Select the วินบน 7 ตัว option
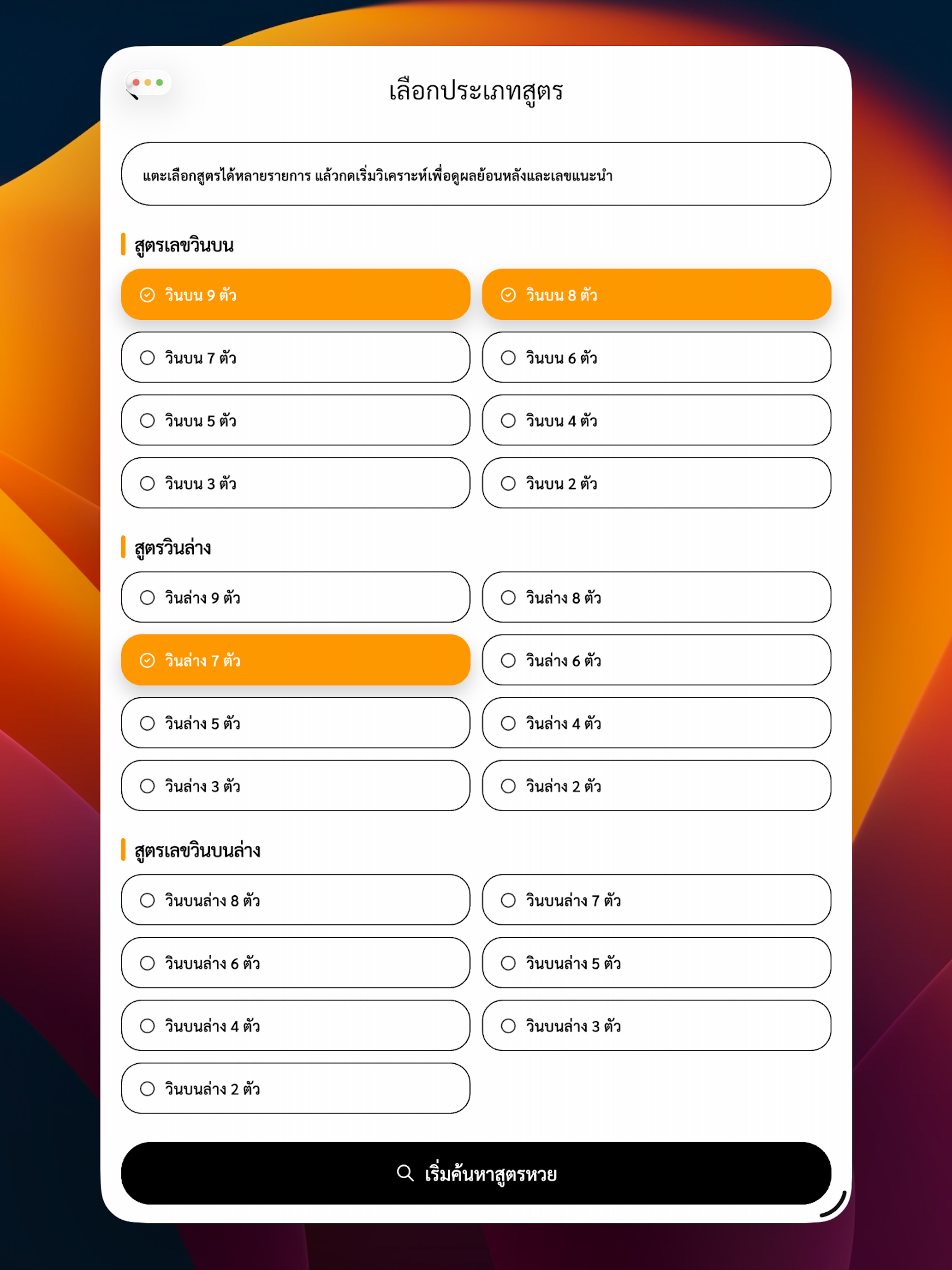The height and width of the screenshot is (1270, 952). (x=296, y=357)
